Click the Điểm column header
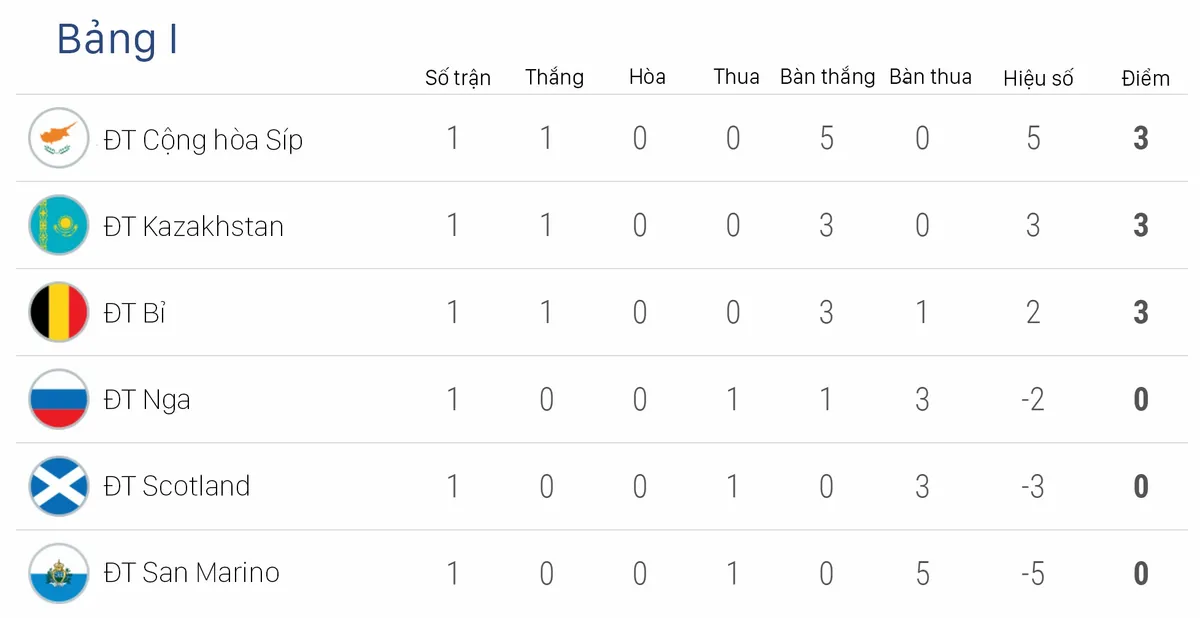 1145,78
